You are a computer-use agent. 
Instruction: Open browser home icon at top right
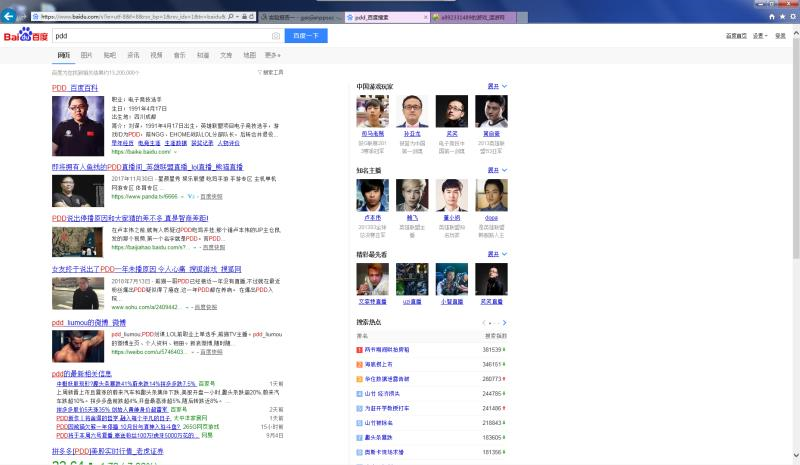(772, 17)
